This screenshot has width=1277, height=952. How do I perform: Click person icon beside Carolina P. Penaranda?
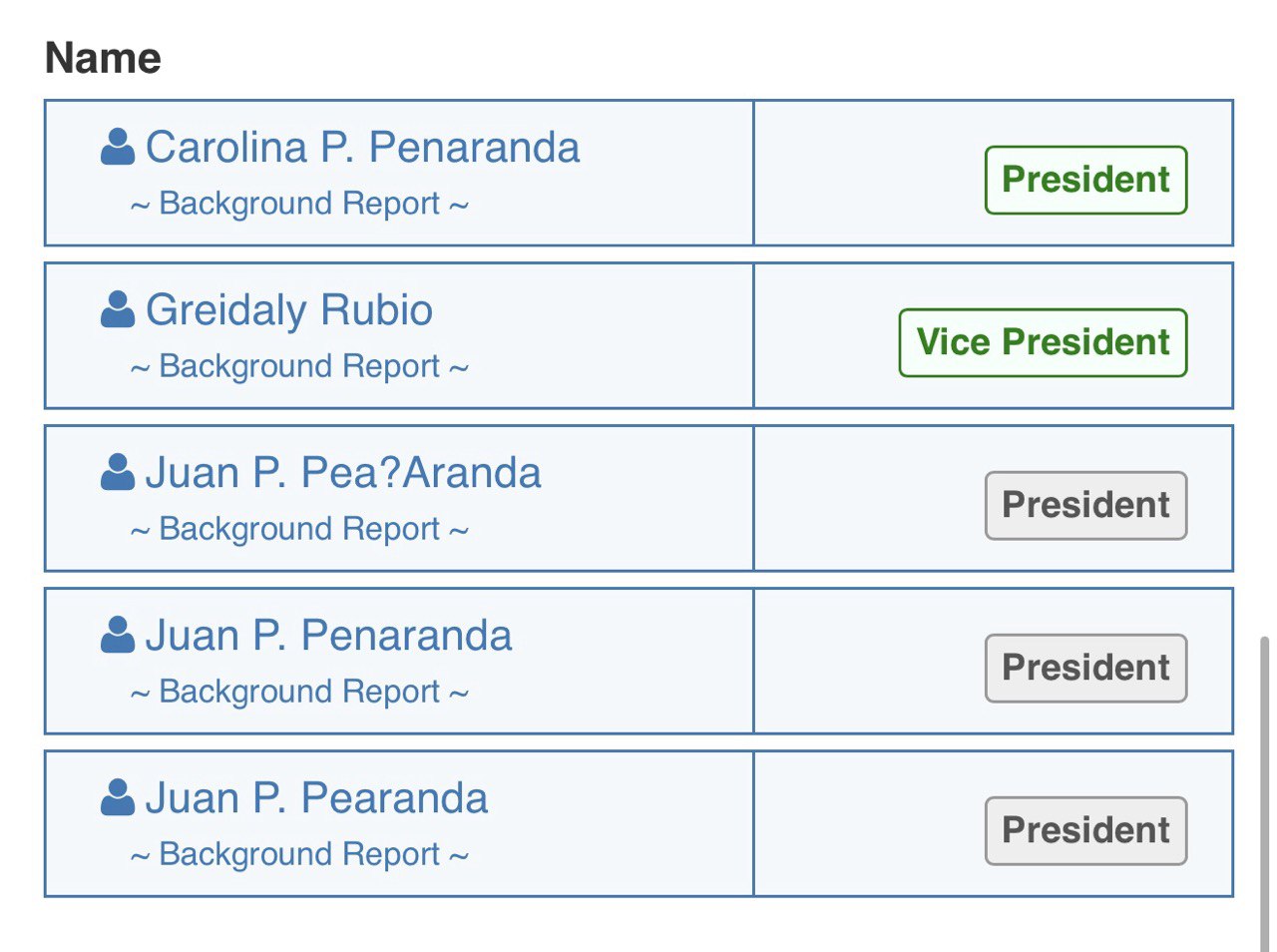pos(118,147)
